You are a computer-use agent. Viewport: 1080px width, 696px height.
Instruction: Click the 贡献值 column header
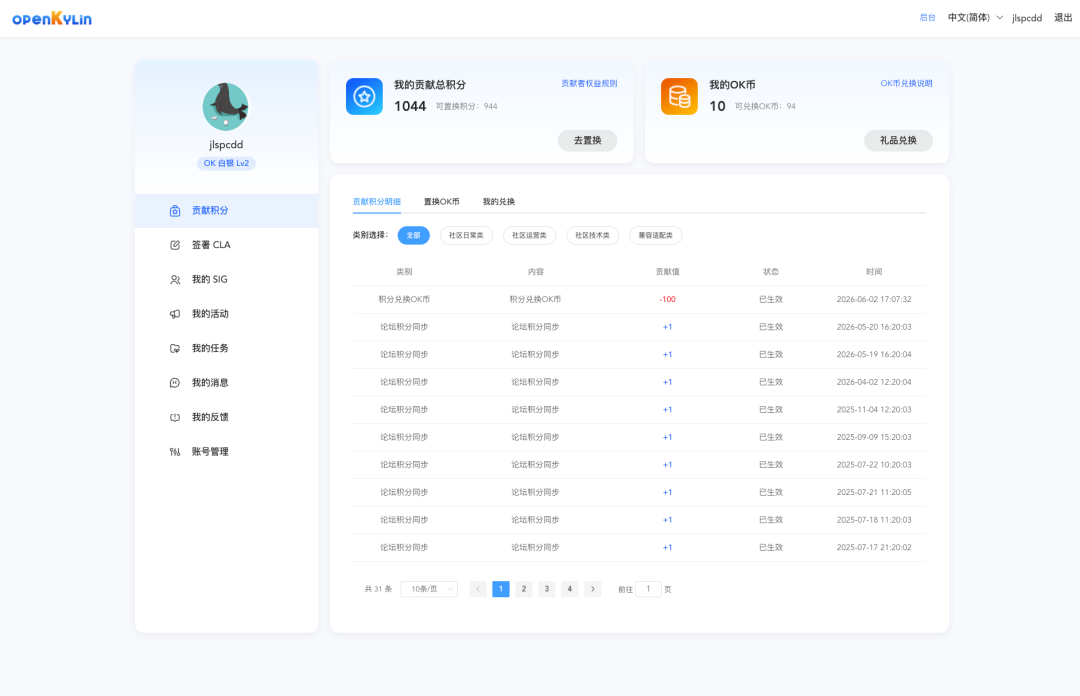[x=667, y=272]
